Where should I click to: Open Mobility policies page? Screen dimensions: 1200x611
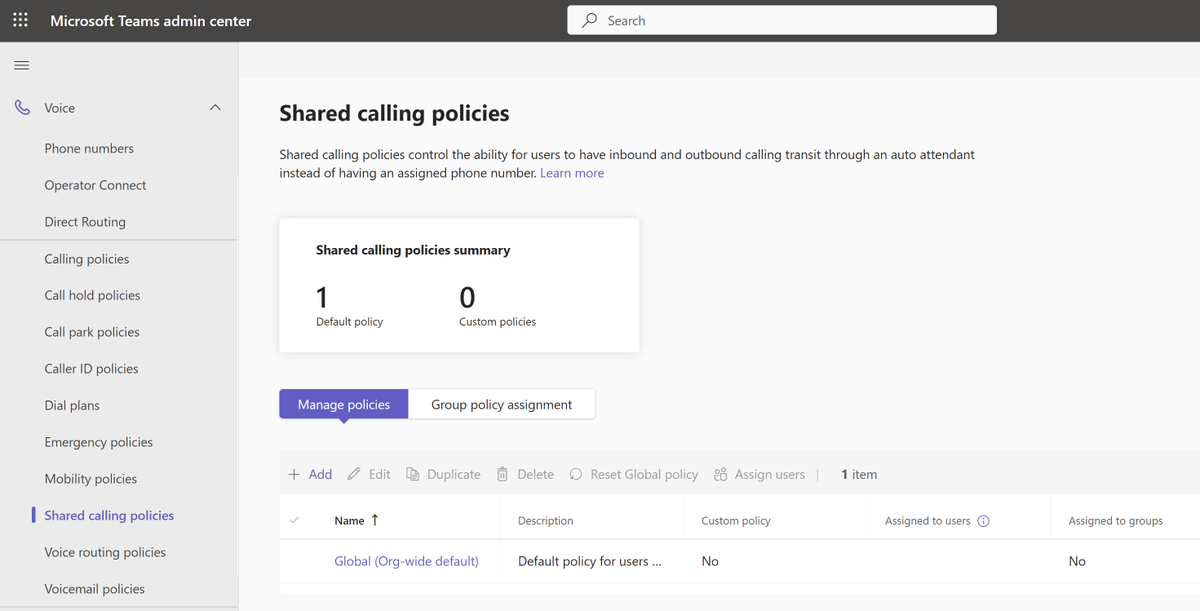(91, 479)
